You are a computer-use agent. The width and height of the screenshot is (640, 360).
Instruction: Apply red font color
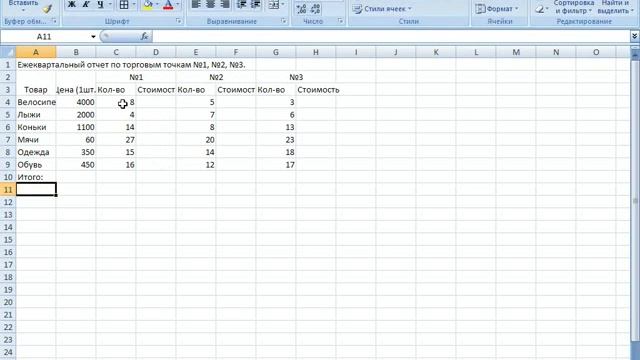coord(168,5)
